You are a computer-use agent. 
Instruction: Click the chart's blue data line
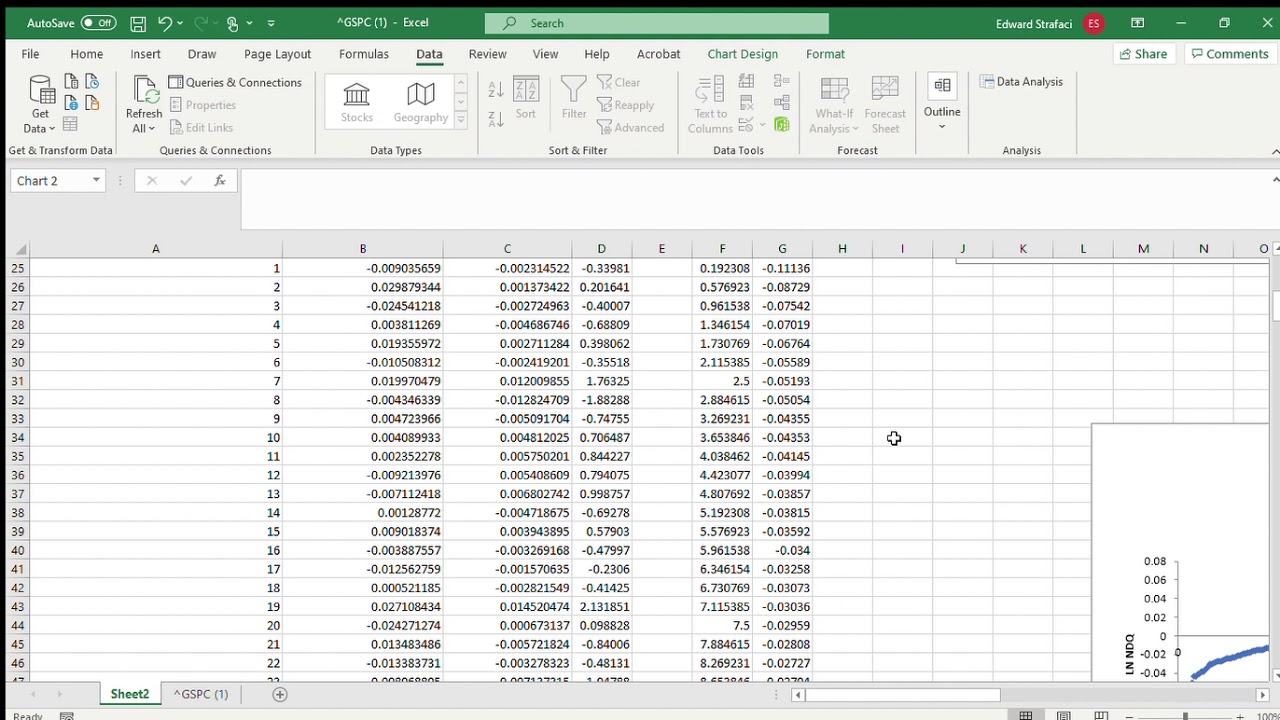pyautogui.click(x=1230, y=660)
